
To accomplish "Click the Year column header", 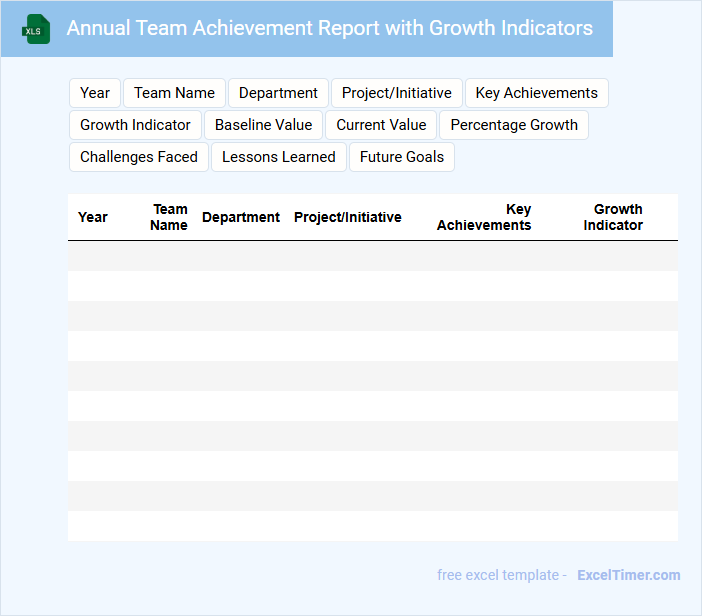I will tap(93, 217).
